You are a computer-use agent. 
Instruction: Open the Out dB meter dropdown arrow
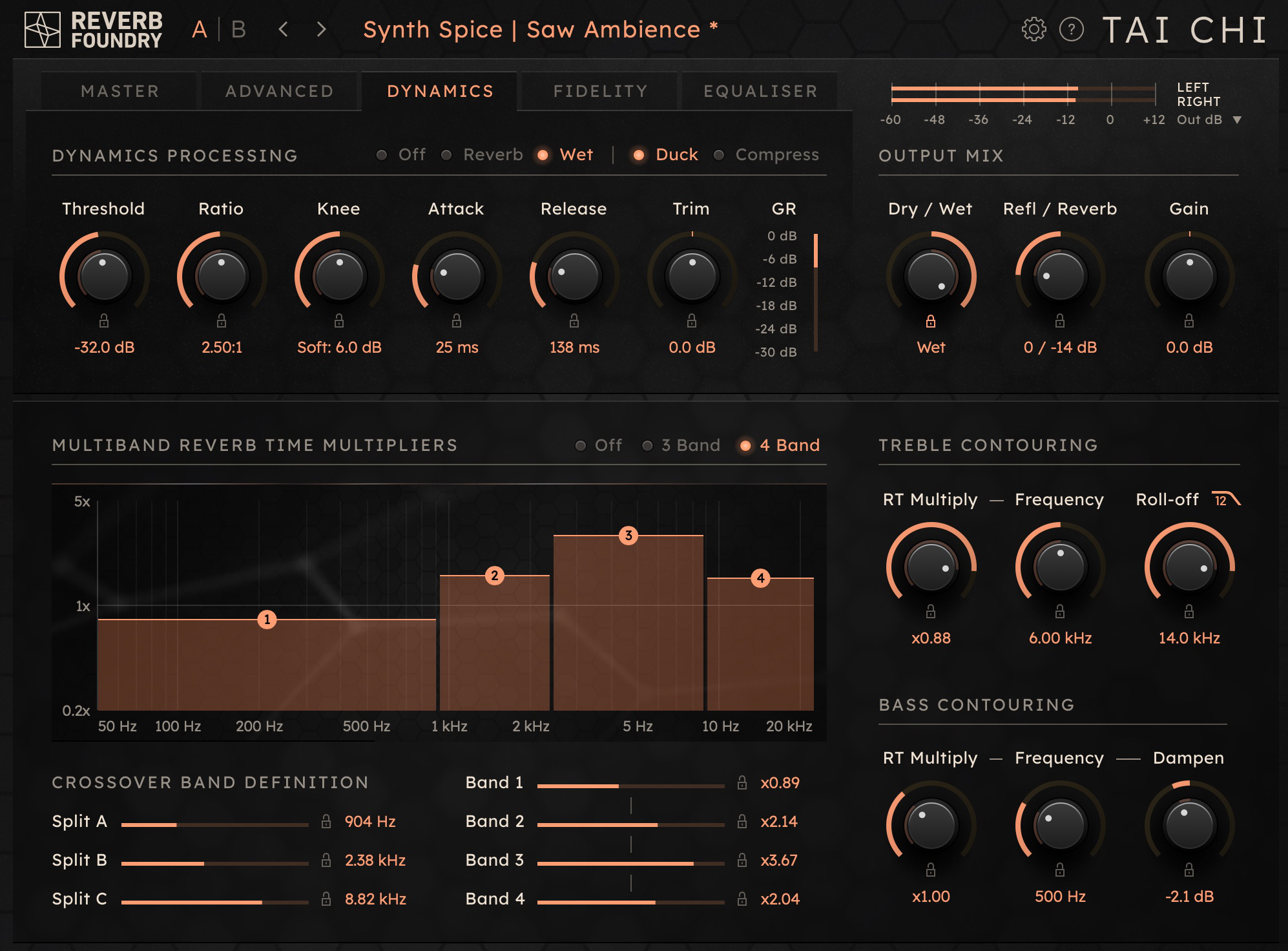point(1237,120)
